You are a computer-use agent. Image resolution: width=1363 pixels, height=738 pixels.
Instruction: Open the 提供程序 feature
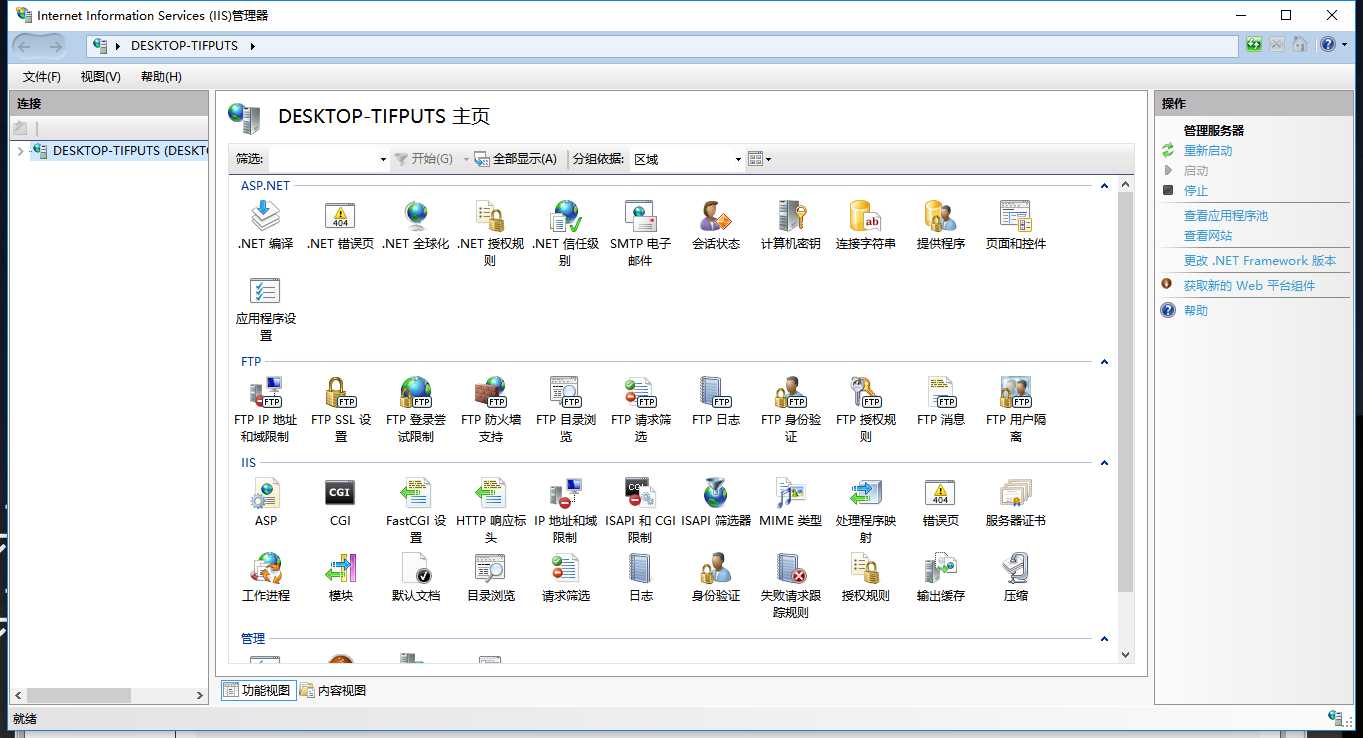940,217
